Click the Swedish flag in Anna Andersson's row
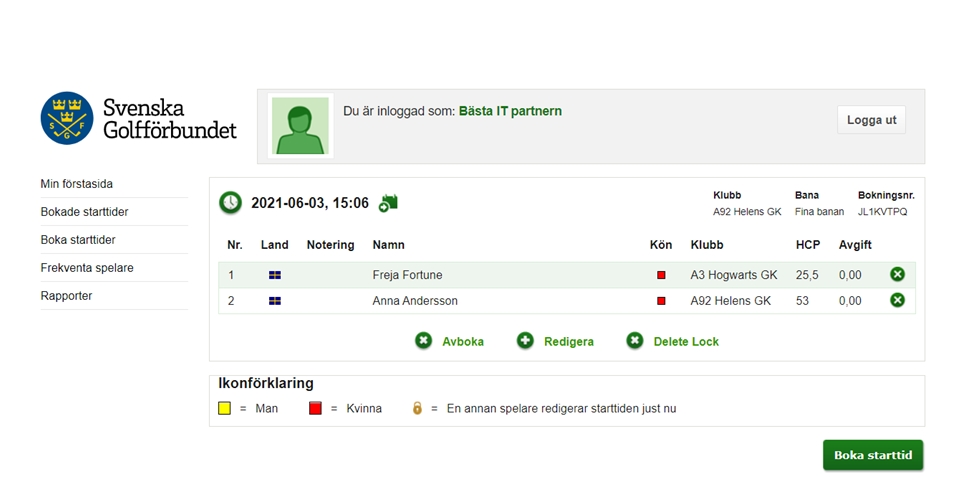This screenshot has height=501, width=960. 275,301
